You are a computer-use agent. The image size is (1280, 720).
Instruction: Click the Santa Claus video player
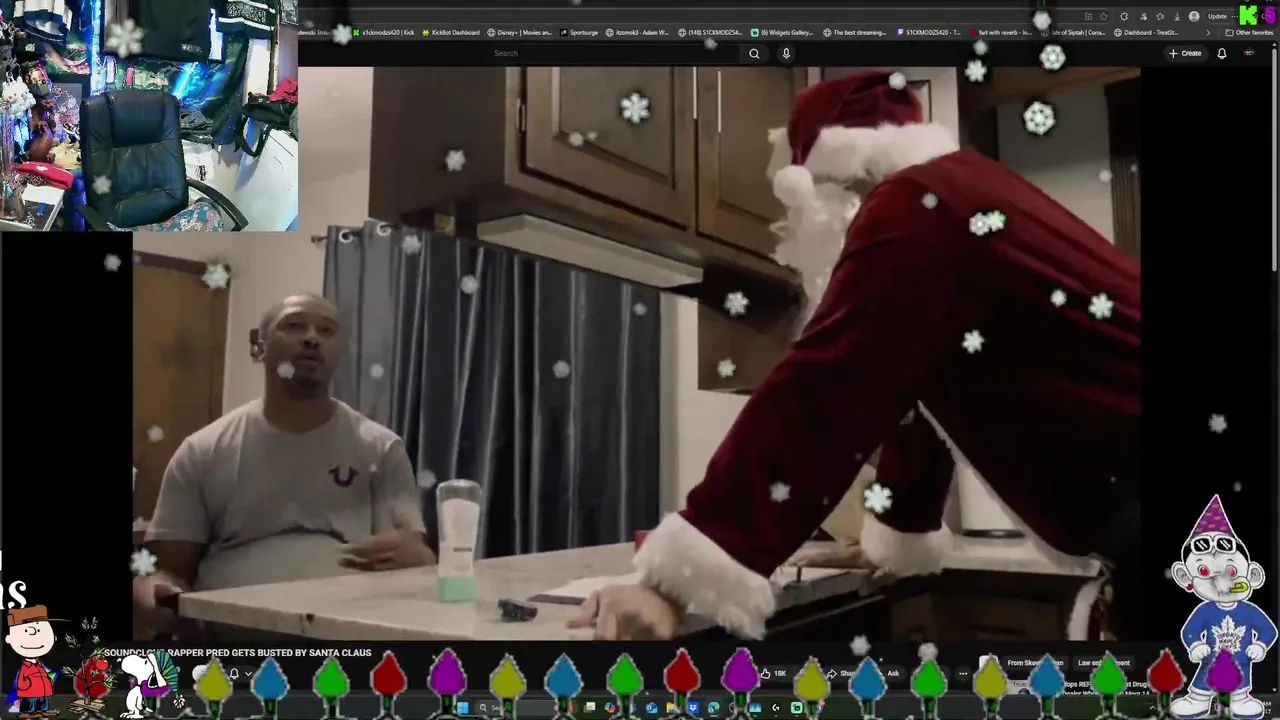[636, 353]
